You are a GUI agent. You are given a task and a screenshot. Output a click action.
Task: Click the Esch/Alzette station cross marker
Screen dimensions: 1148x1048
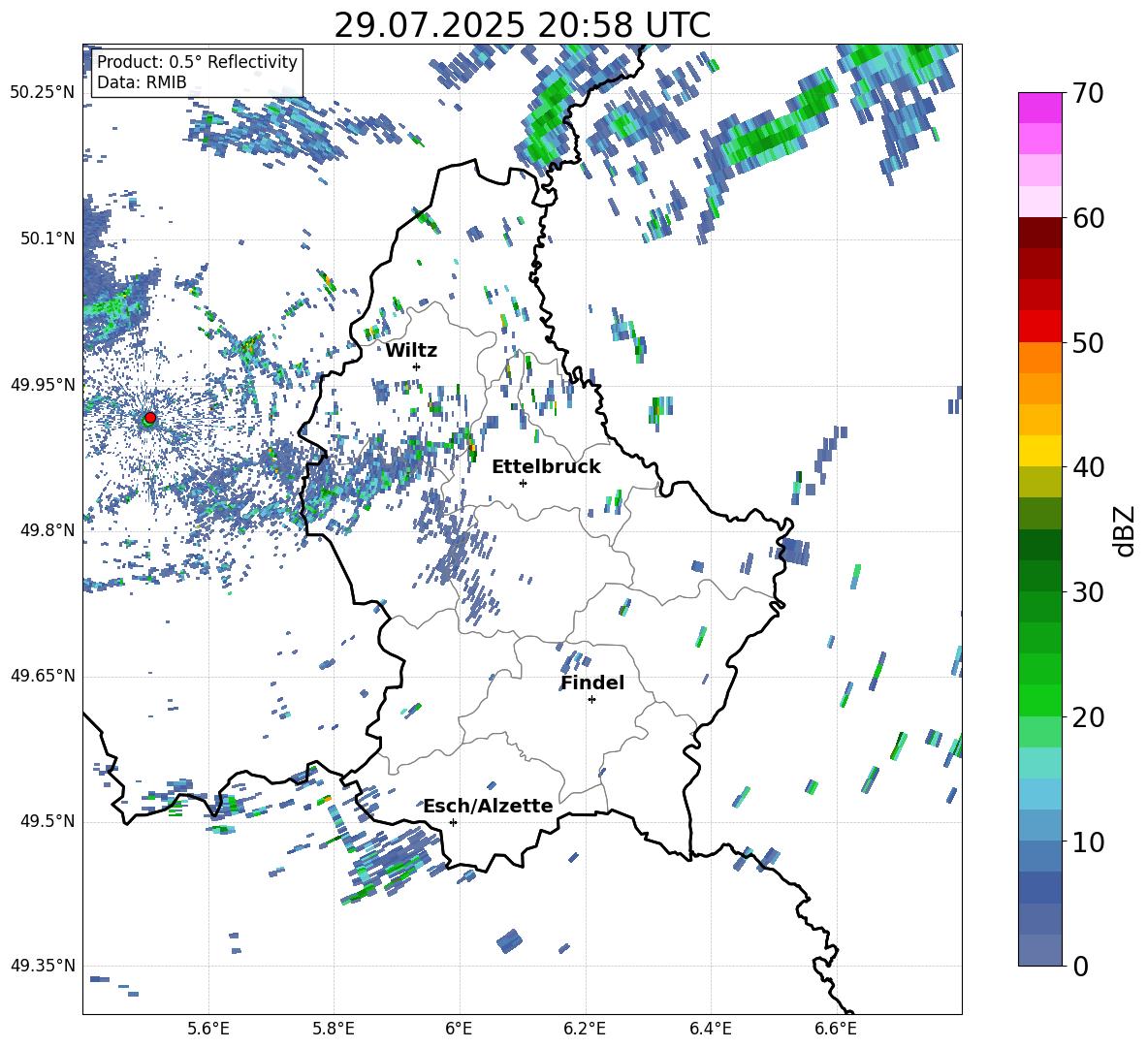point(453,822)
